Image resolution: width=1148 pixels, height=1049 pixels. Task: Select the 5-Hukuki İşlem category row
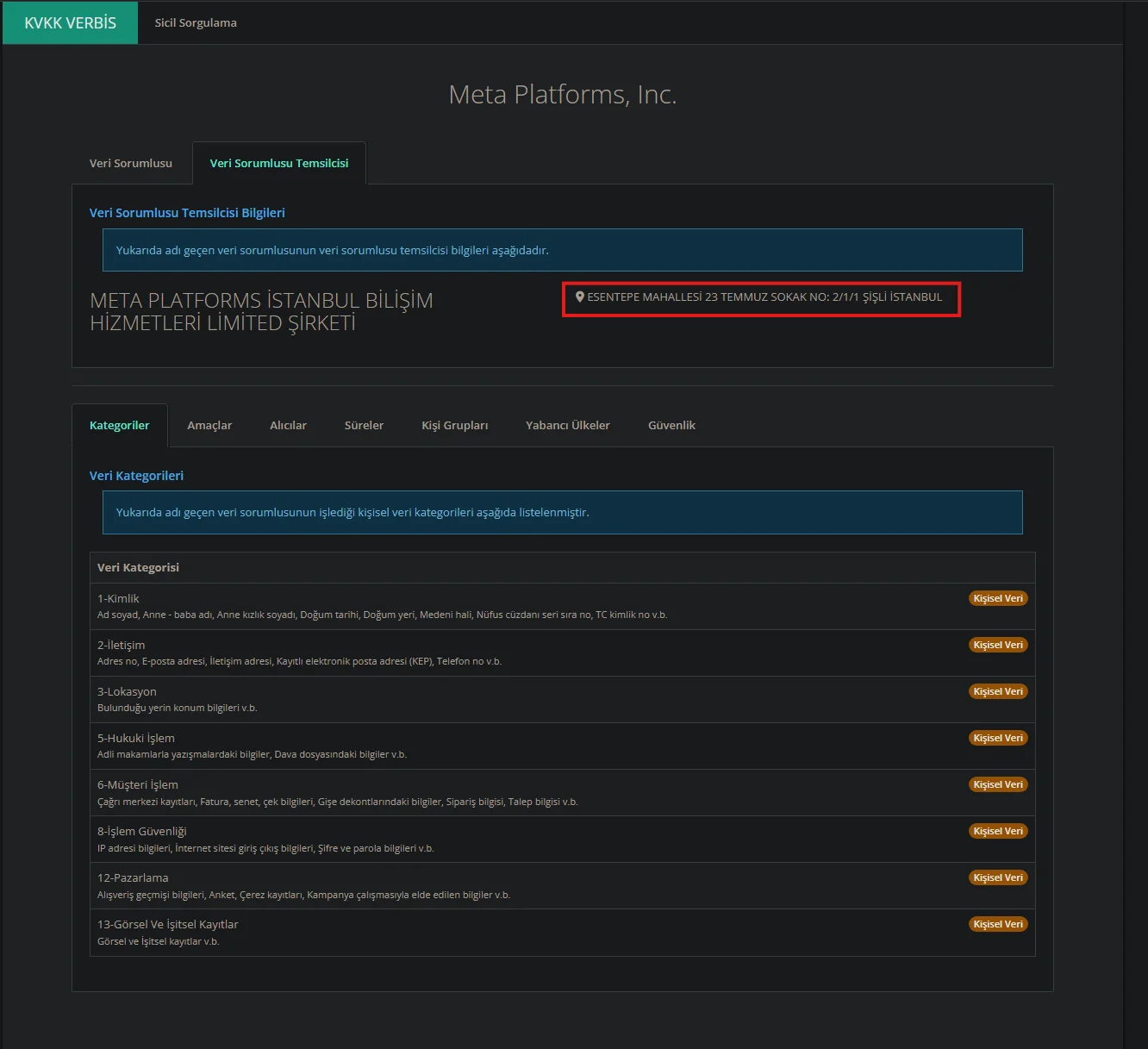pyautogui.click(x=563, y=746)
